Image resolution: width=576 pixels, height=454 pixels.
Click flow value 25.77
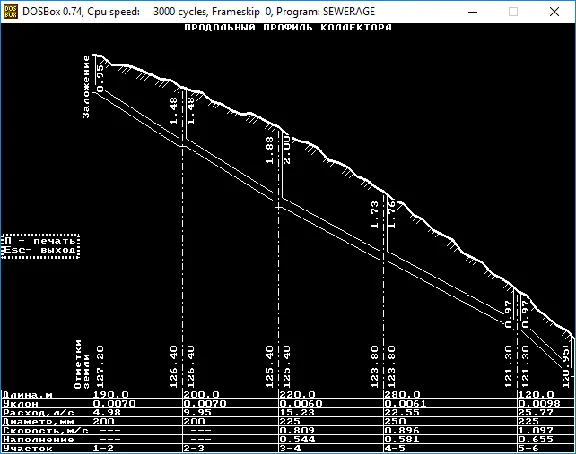click(x=536, y=412)
